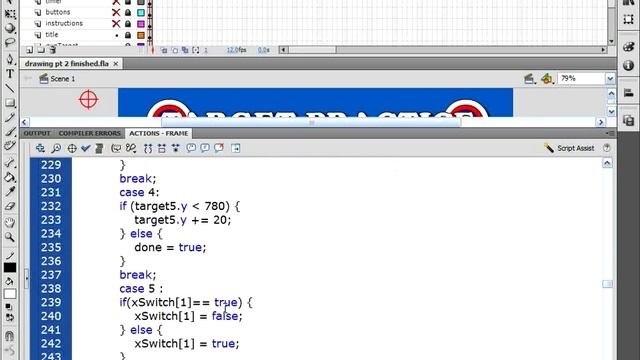Select the Lasso tool
Image resolution: width=640 pixels, height=360 pixels.
point(10,42)
